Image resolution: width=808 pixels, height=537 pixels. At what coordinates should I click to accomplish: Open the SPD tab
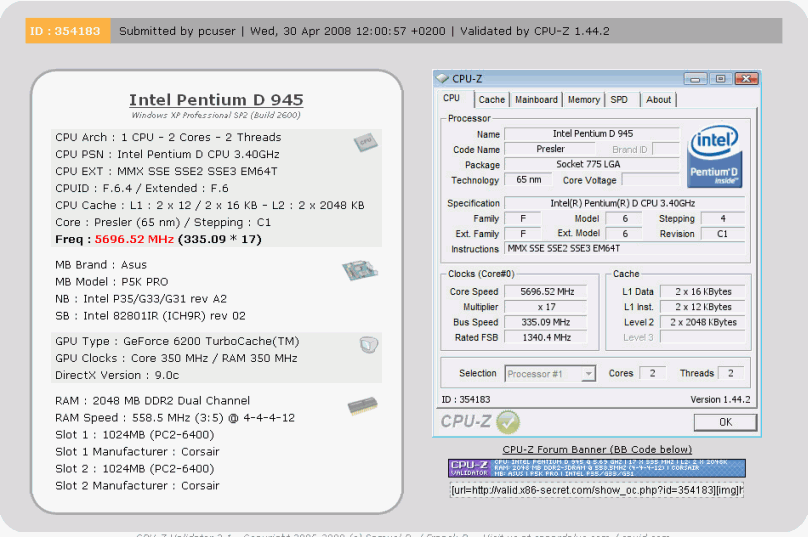click(619, 99)
